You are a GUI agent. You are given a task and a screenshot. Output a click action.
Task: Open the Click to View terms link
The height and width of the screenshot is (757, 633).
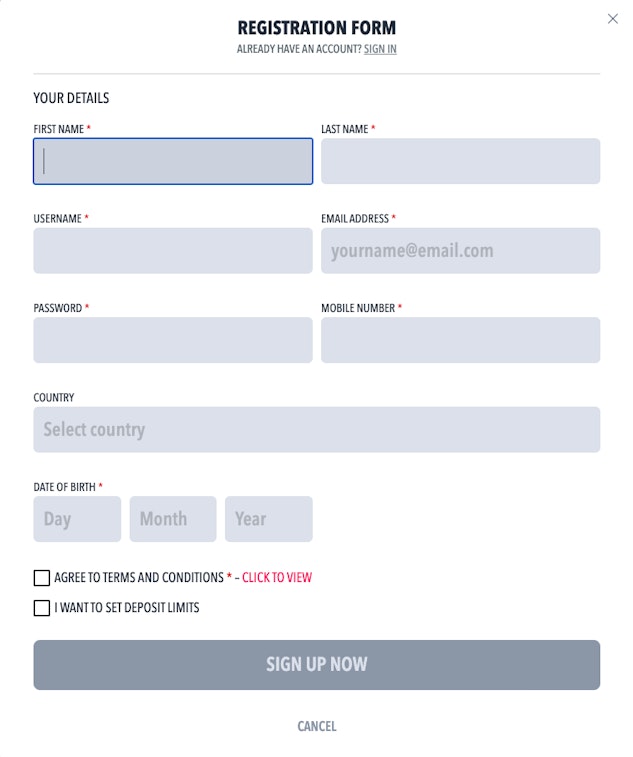pos(277,578)
